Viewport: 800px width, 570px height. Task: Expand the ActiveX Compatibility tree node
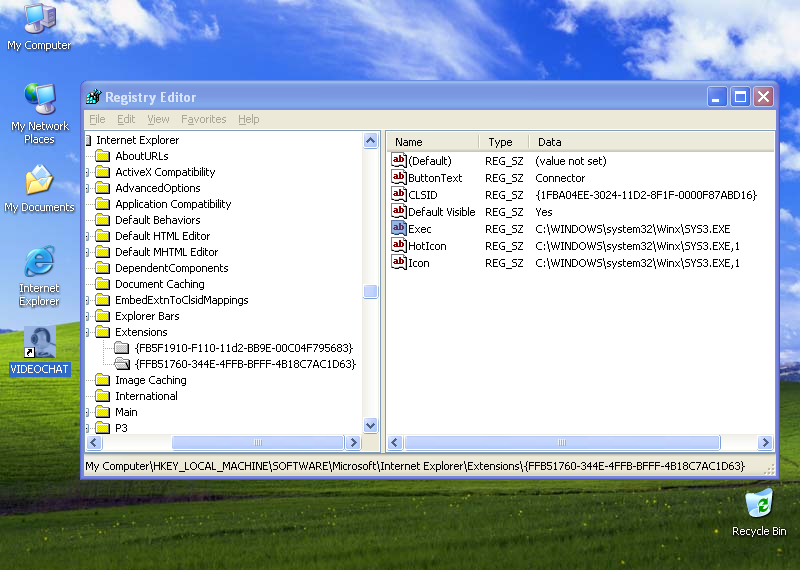pyautogui.click(x=88, y=172)
